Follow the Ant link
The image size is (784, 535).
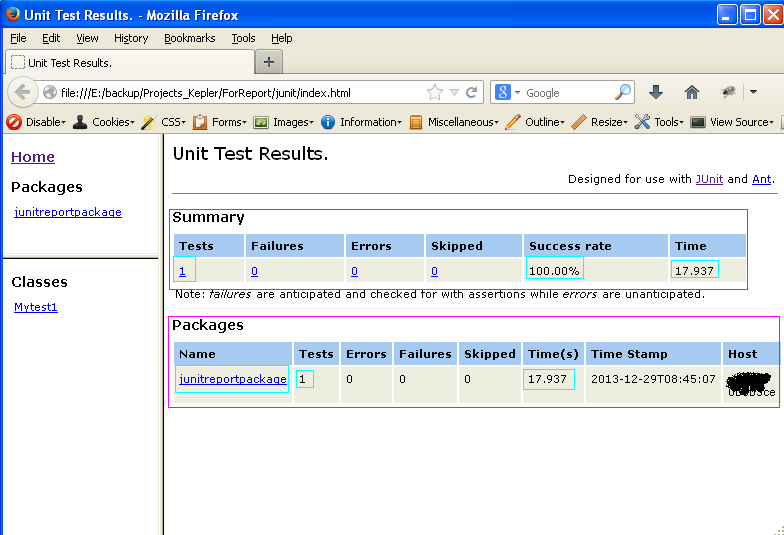click(762, 179)
